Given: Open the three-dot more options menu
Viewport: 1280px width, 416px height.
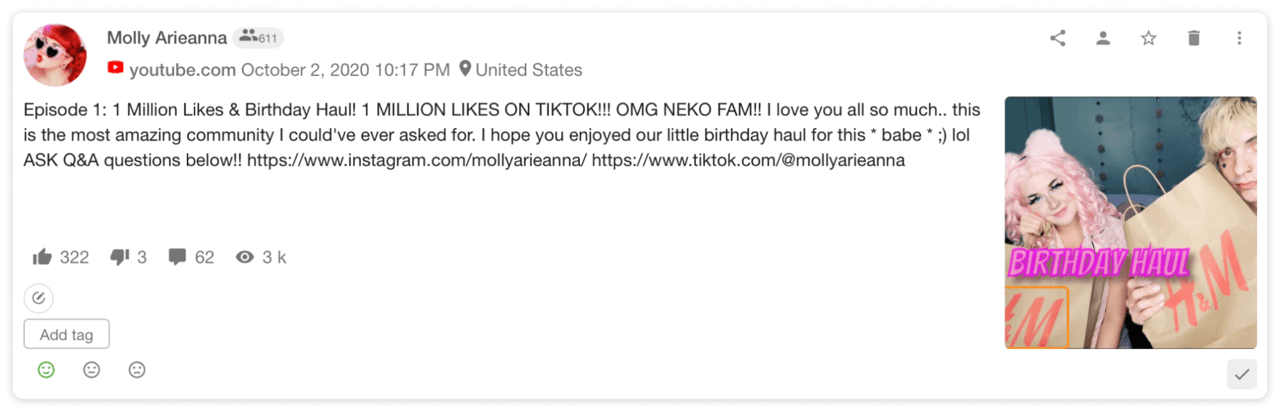Looking at the screenshot, I should [x=1239, y=38].
